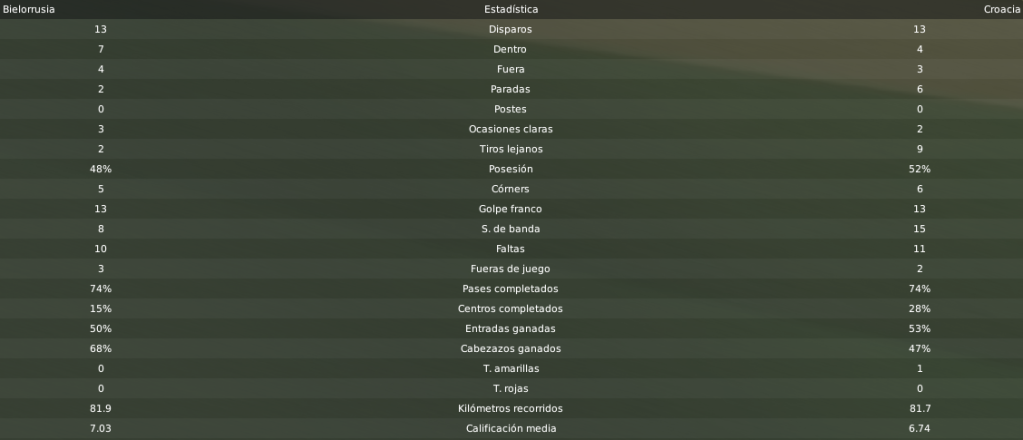Select the Córners row label

click(x=511, y=189)
